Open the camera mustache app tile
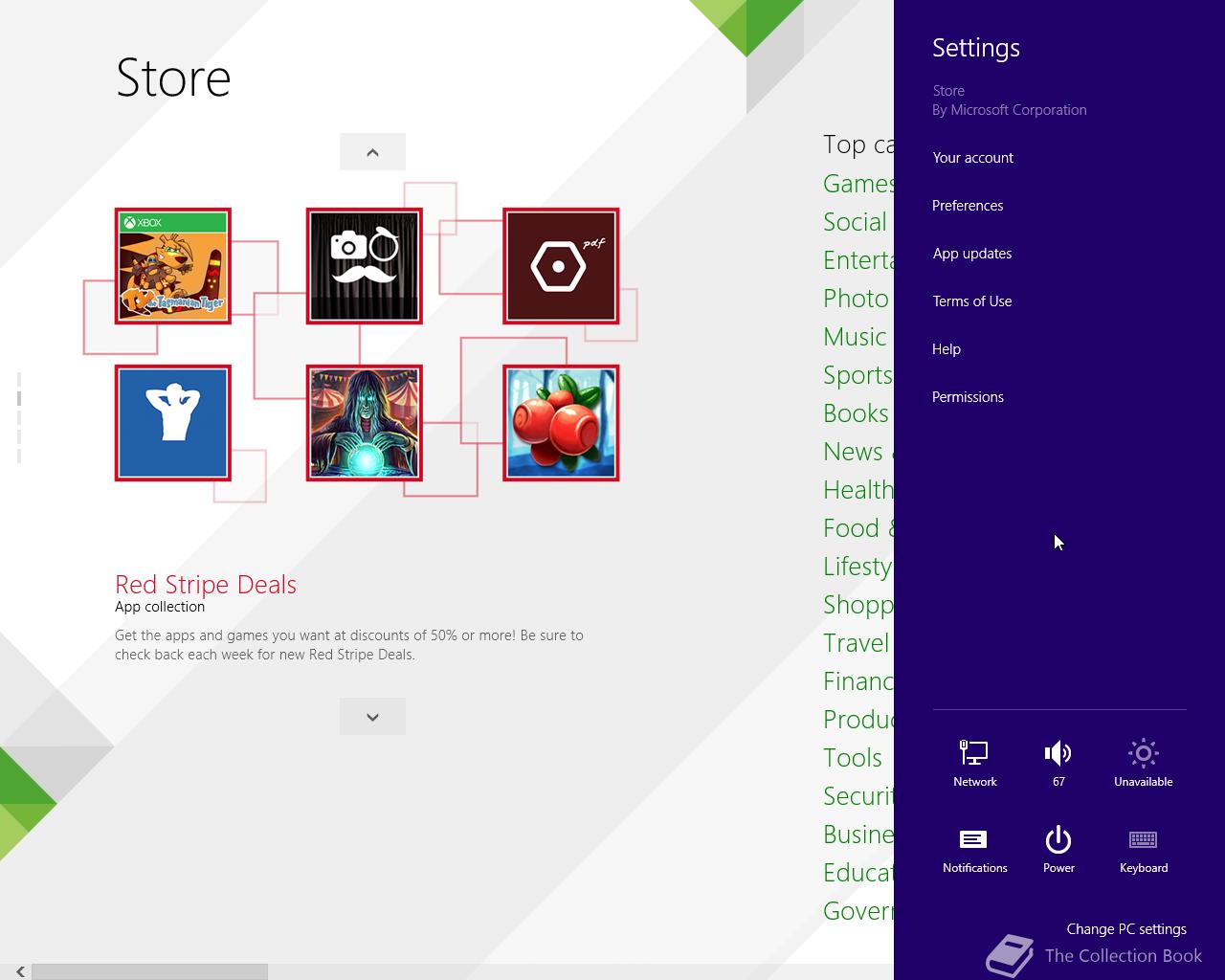The image size is (1225, 980). coord(365,266)
